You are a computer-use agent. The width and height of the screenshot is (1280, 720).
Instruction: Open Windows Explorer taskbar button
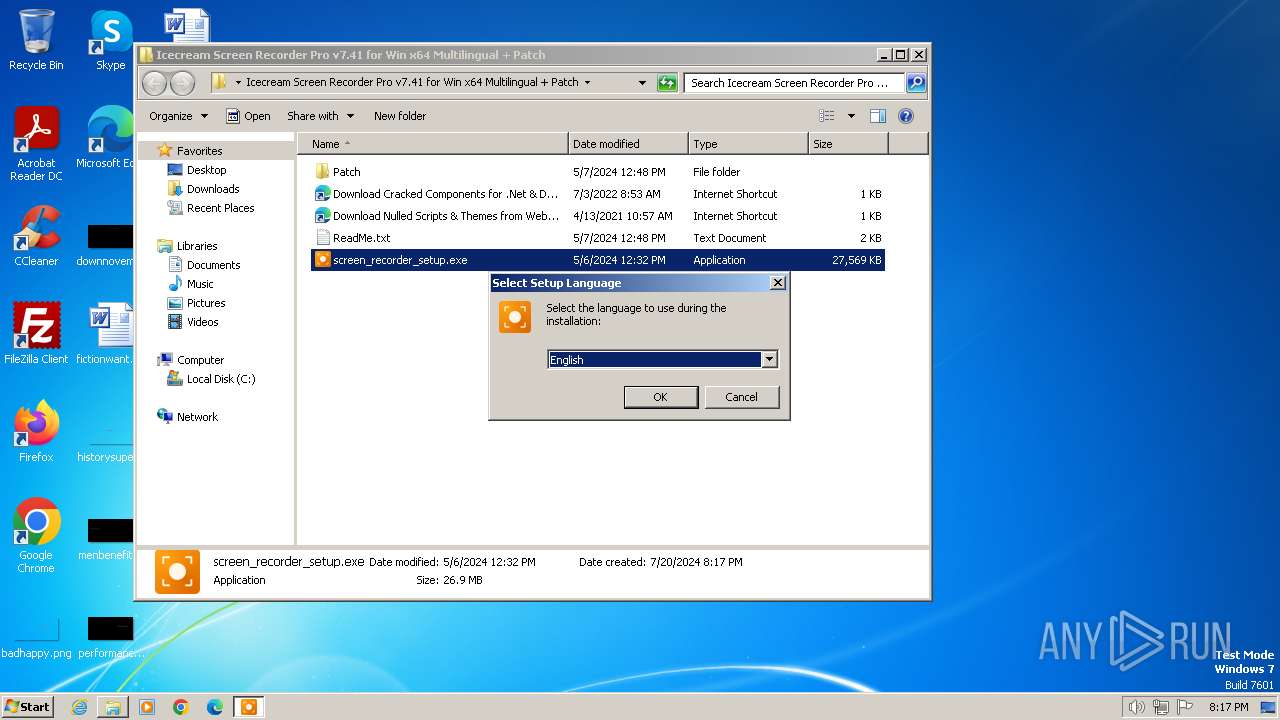[x=113, y=707]
